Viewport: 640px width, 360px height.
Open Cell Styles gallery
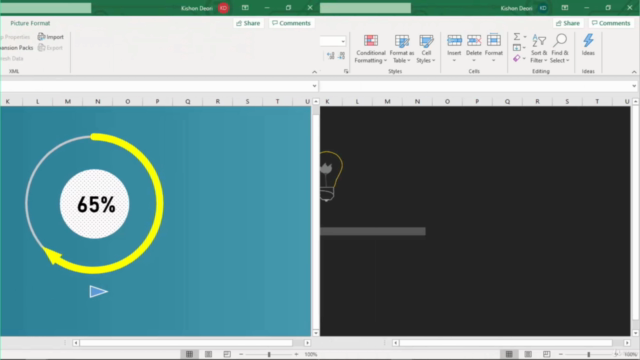426,49
